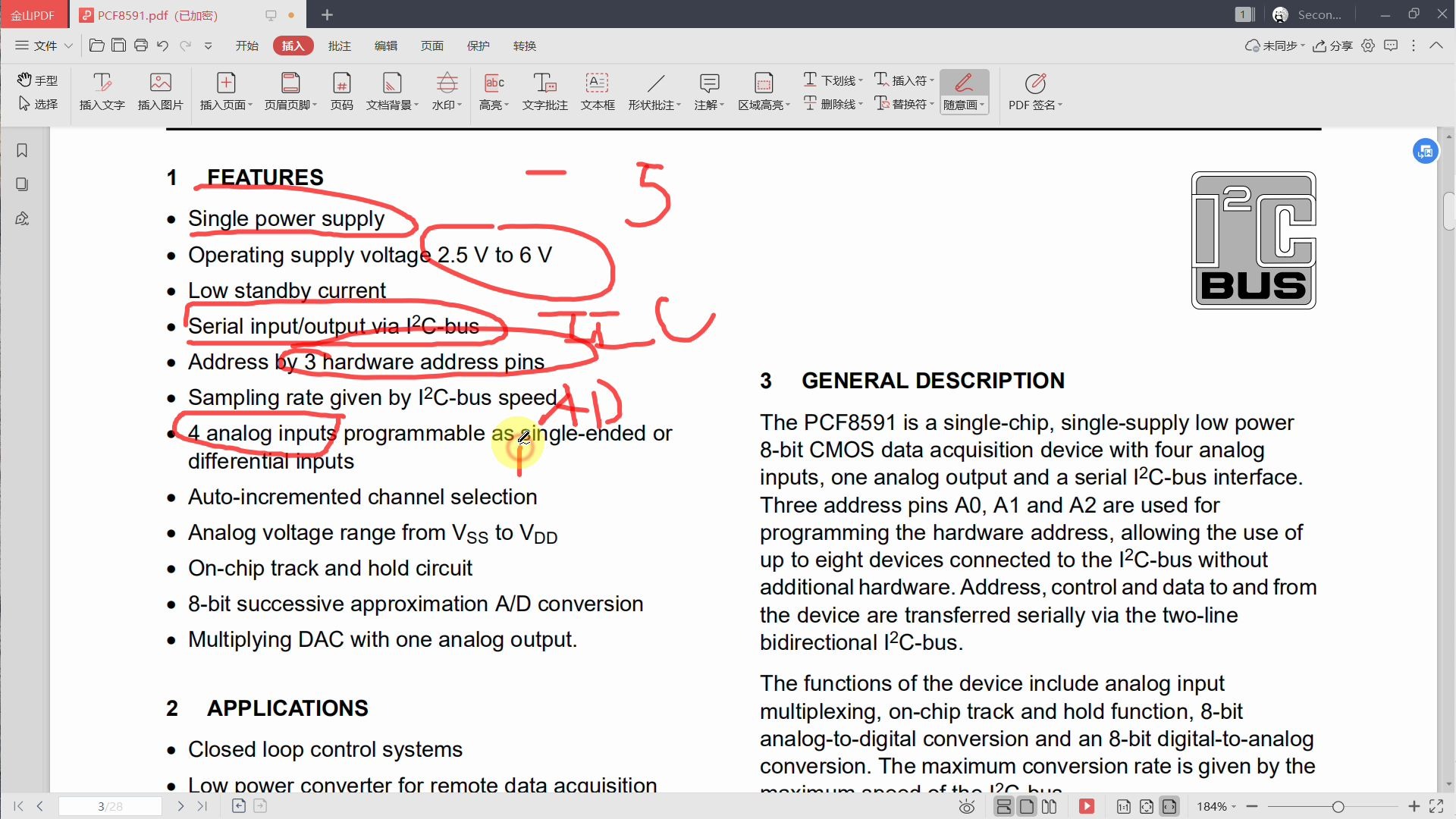1456x819 pixels.
Task: Click the red slideshow play icon
Action: [1087, 806]
